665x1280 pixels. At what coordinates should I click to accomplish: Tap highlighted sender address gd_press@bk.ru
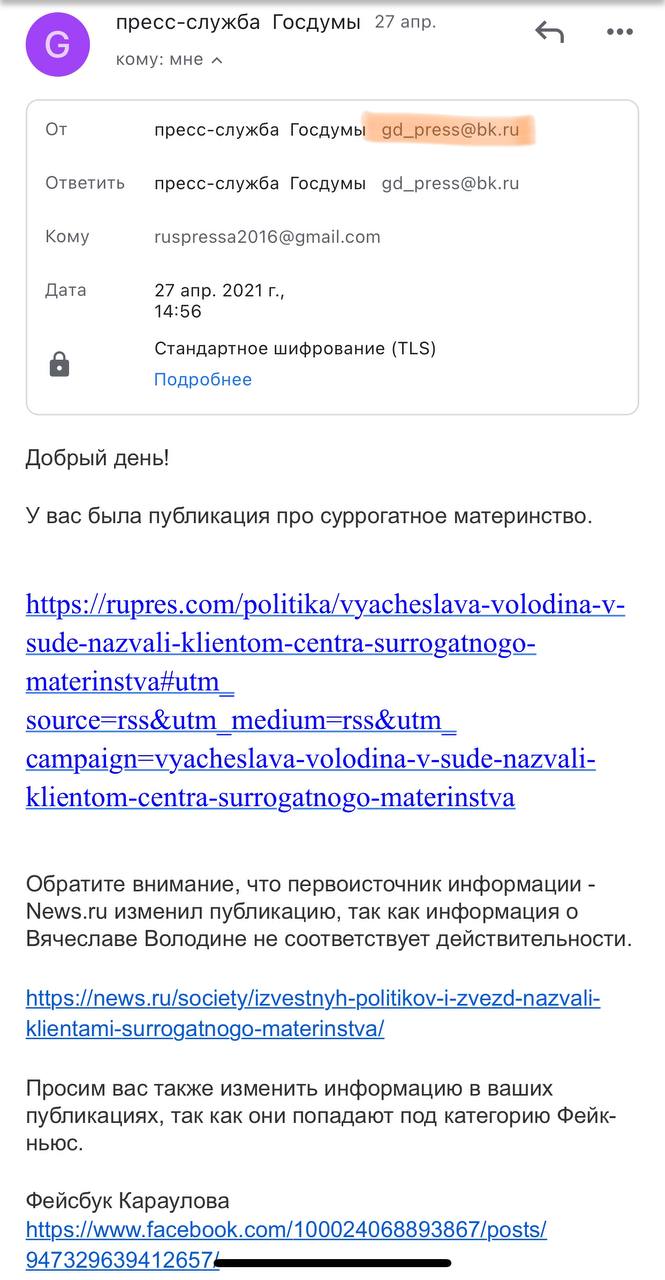point(450,130)
